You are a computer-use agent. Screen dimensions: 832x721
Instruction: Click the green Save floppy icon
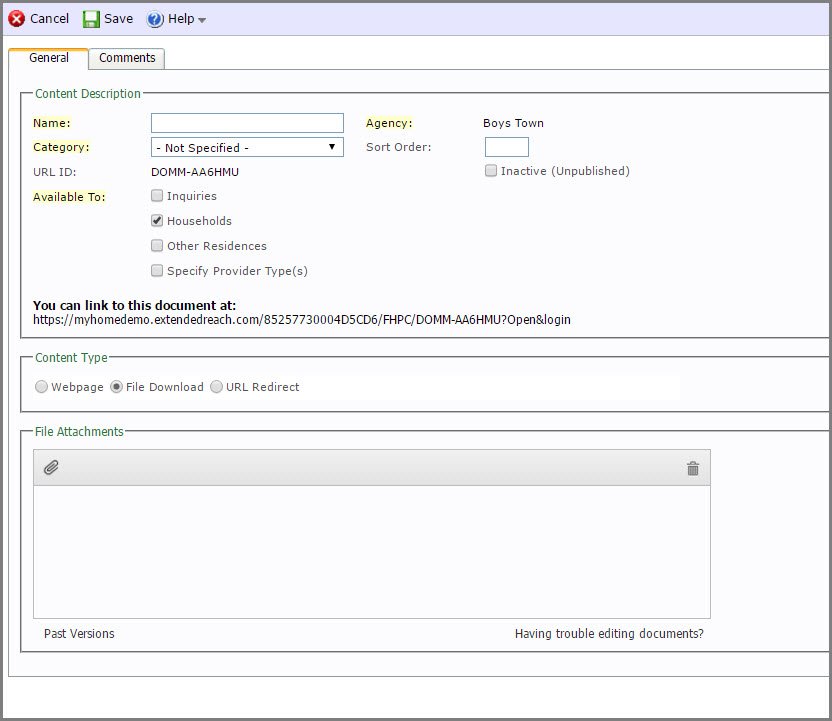click(91, 19)
